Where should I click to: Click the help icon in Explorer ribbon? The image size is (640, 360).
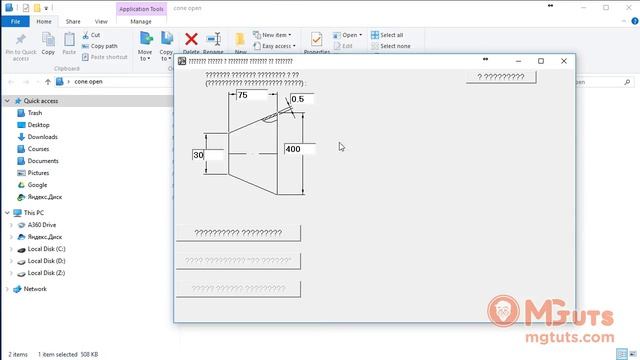pos(635,21)
